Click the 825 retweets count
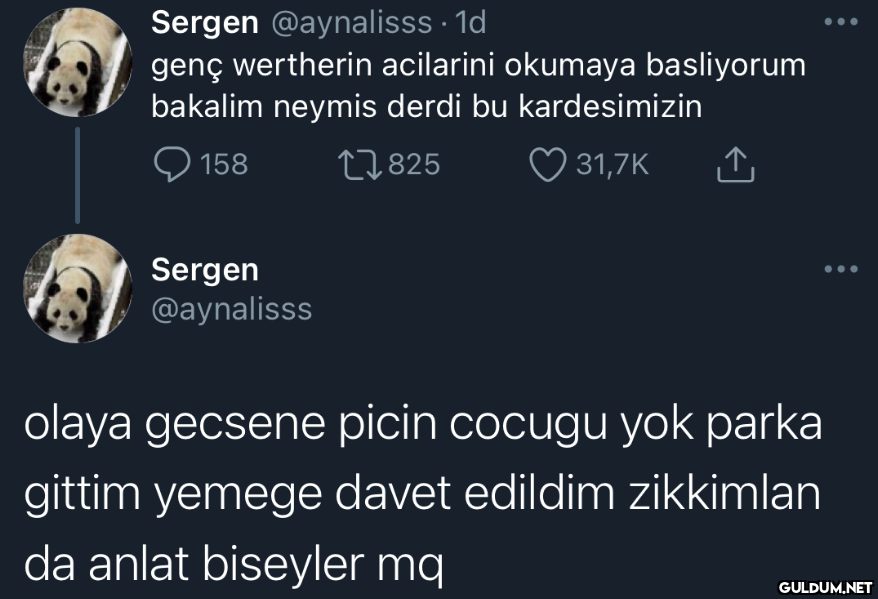 pos(414,165)
